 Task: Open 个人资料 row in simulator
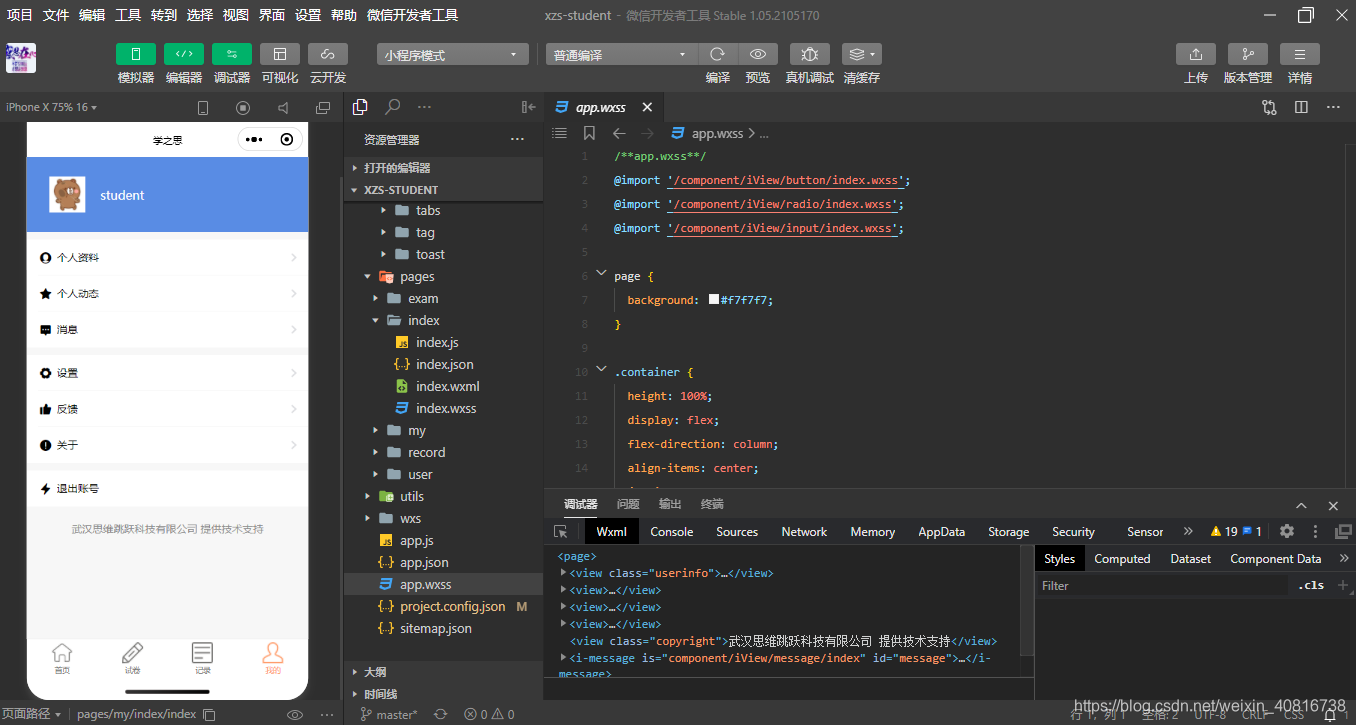coord(168,257)
